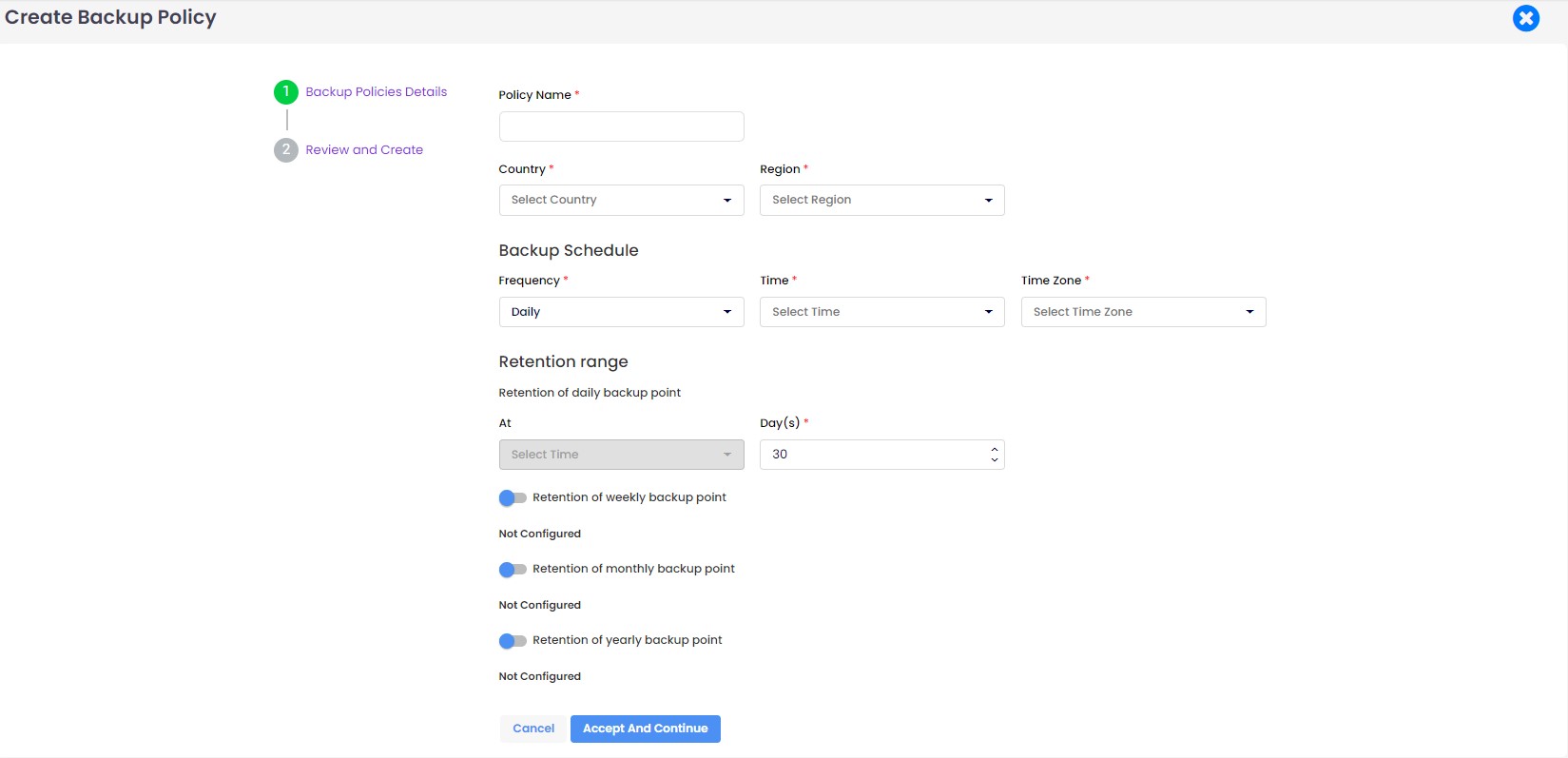Open the Select Region dropdown
This screenshot has height=758, width=1568.
[881, 200]
